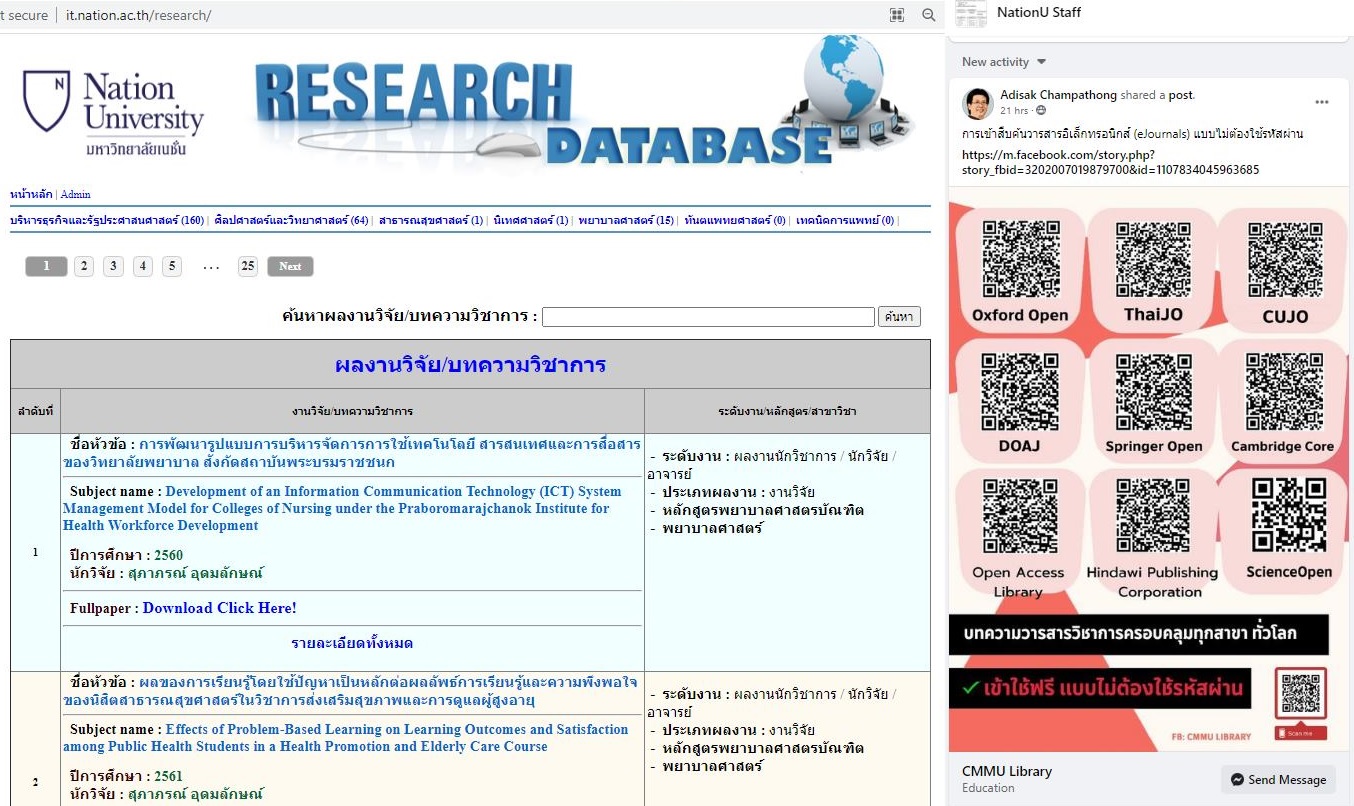Jump to page 25 of results

[x=248, y=266]
